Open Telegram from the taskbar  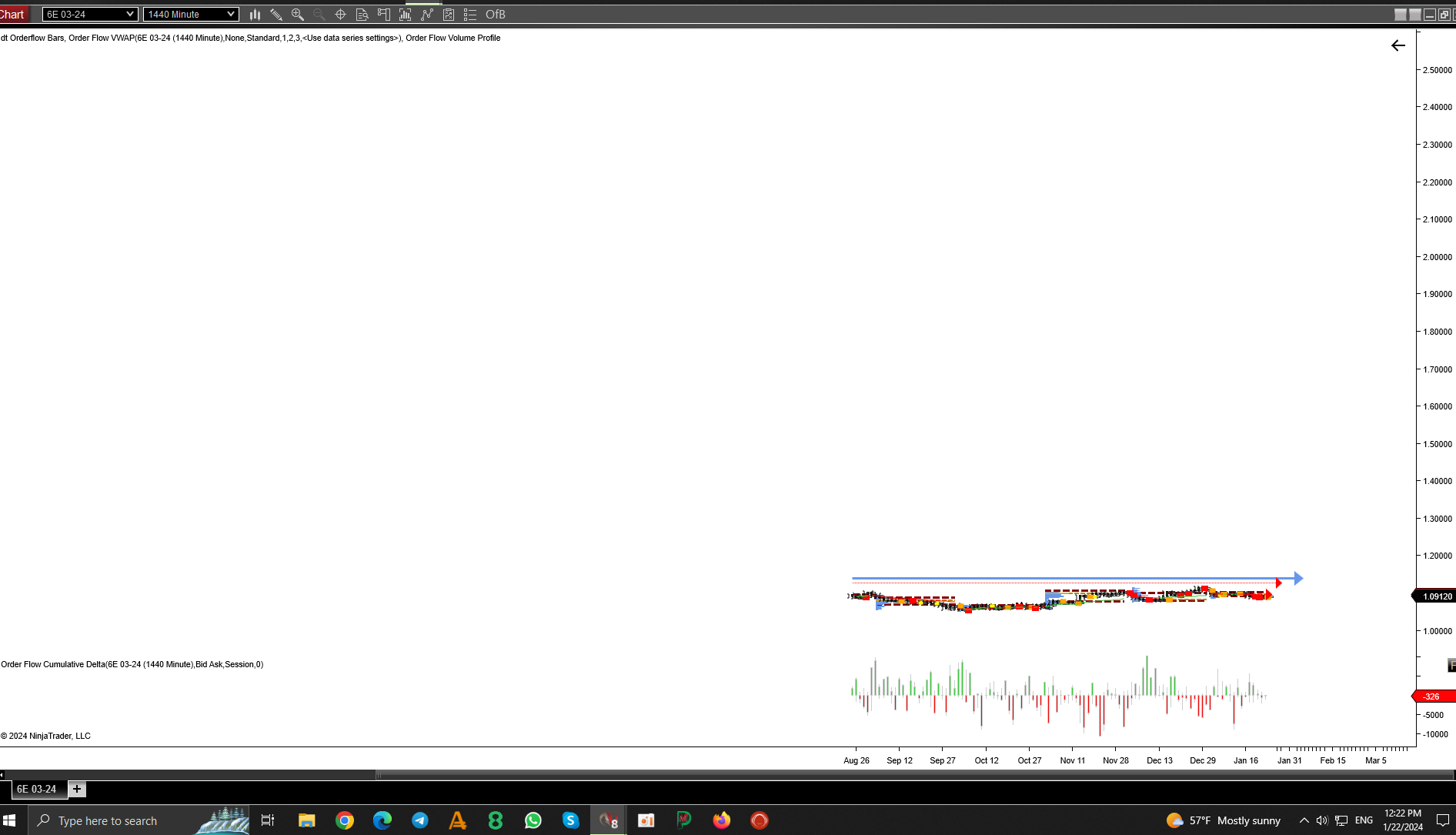420,820
